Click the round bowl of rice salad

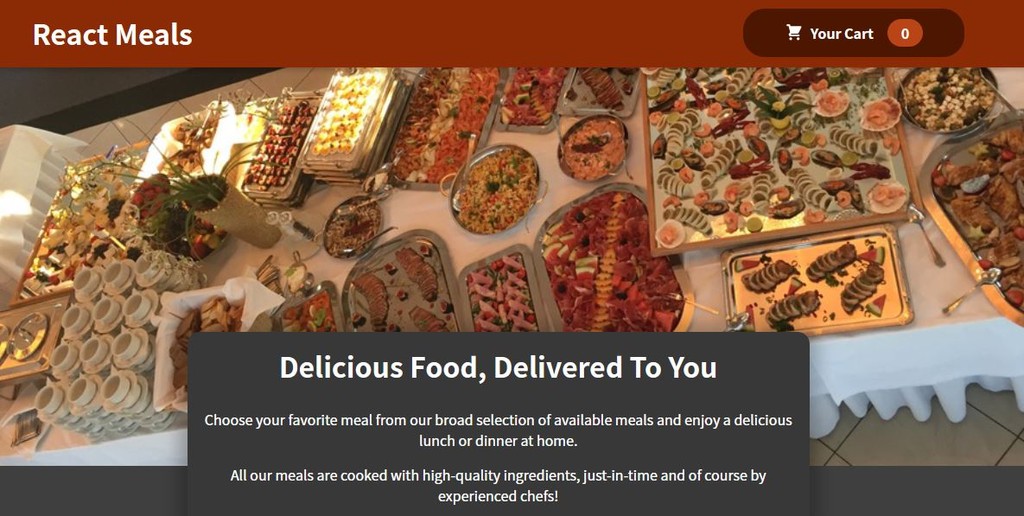(x=498, y=189)
